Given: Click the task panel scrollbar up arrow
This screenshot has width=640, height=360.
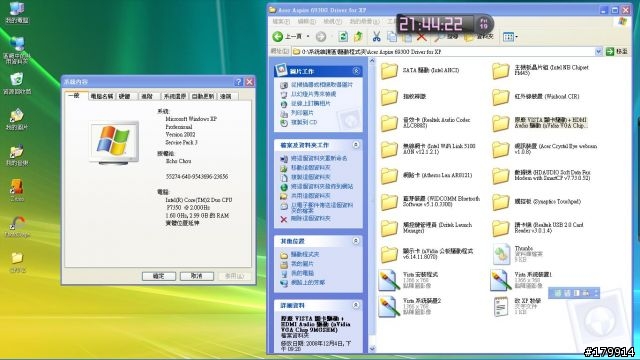Looking at the screenshot, I should [372, 61].
